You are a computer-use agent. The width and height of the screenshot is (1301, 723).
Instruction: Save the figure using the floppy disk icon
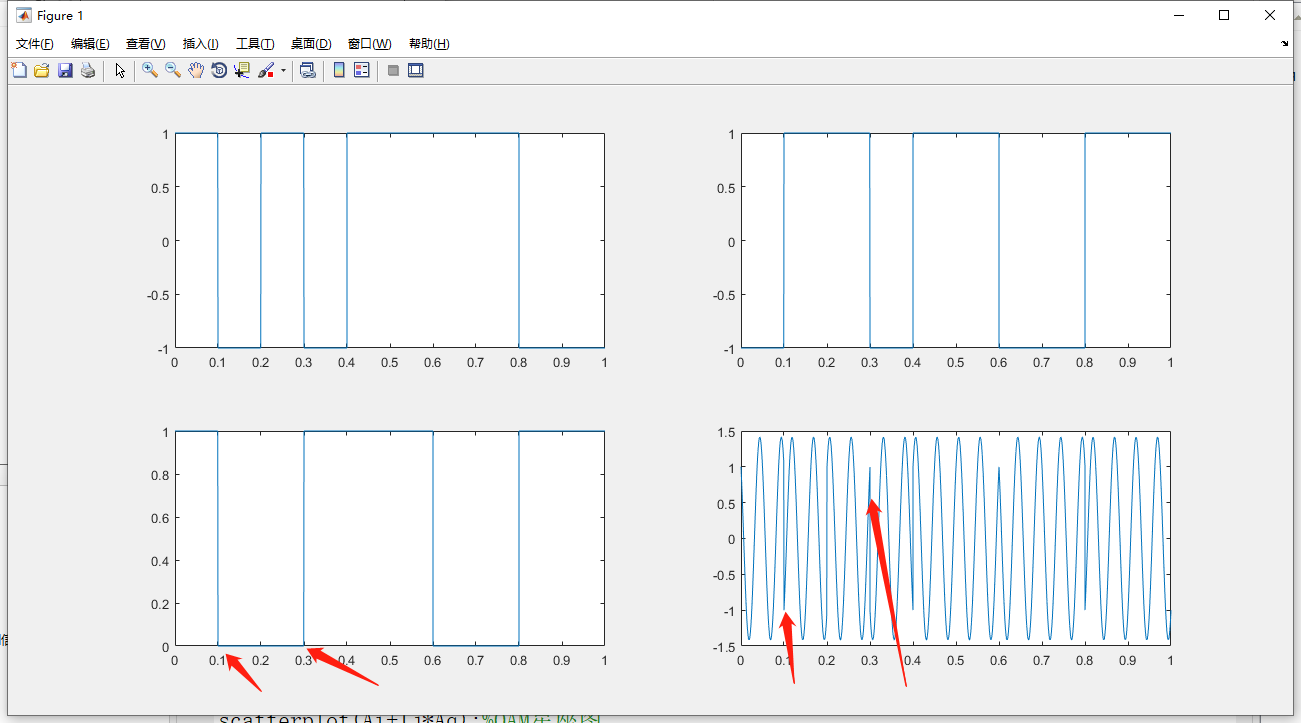(x=65, y=70)
